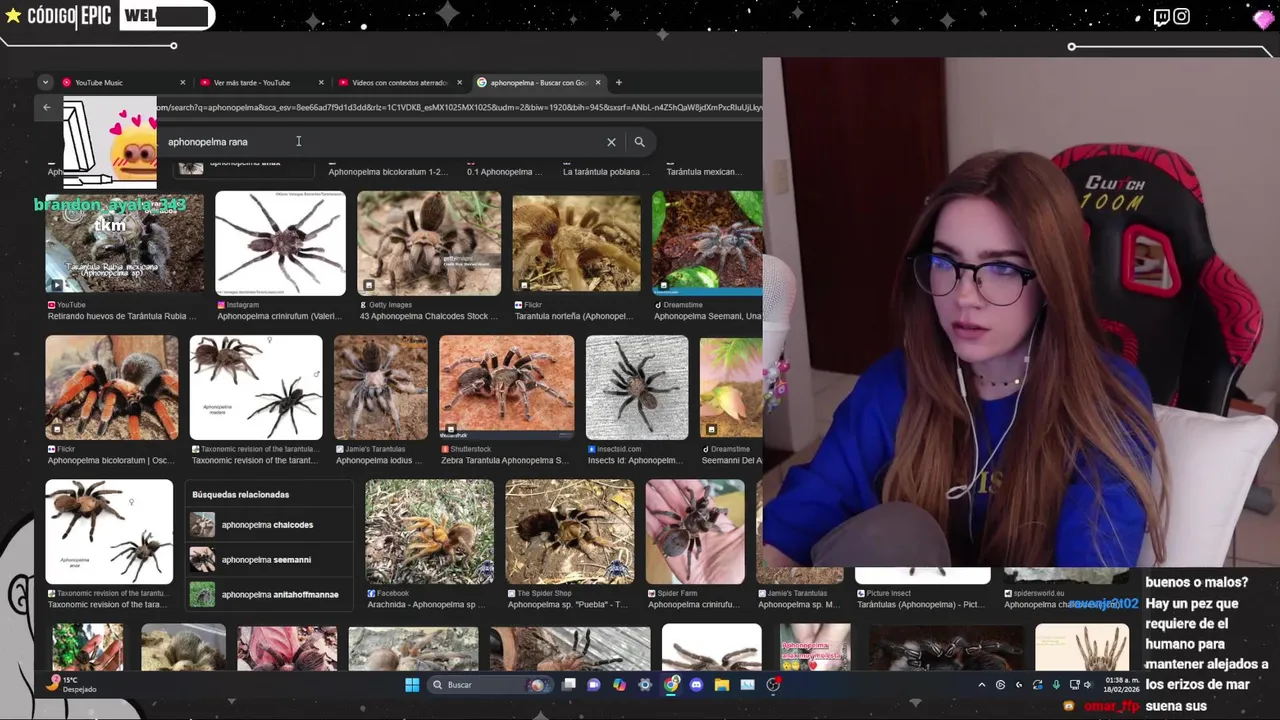Screen dimensions: 1280x720
Task: Open the Jamie's Tarantulas Aphonopelma iodius image
Action: (x=380, y=388)
